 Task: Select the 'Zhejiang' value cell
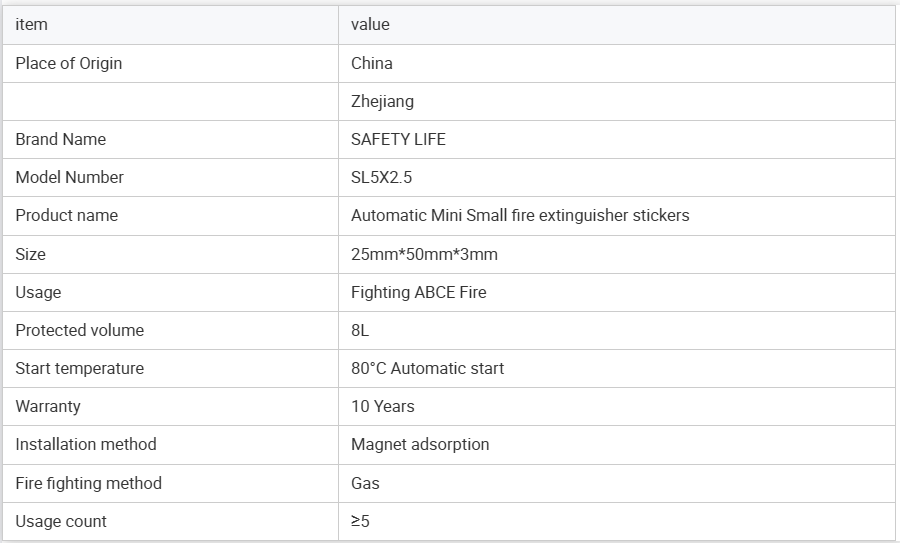click(x=382, y=101)
